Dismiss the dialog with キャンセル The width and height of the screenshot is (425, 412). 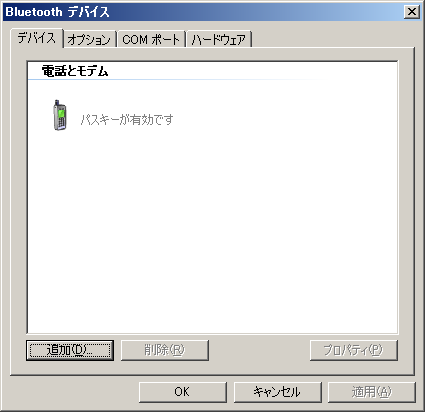(x=277, y=392)
